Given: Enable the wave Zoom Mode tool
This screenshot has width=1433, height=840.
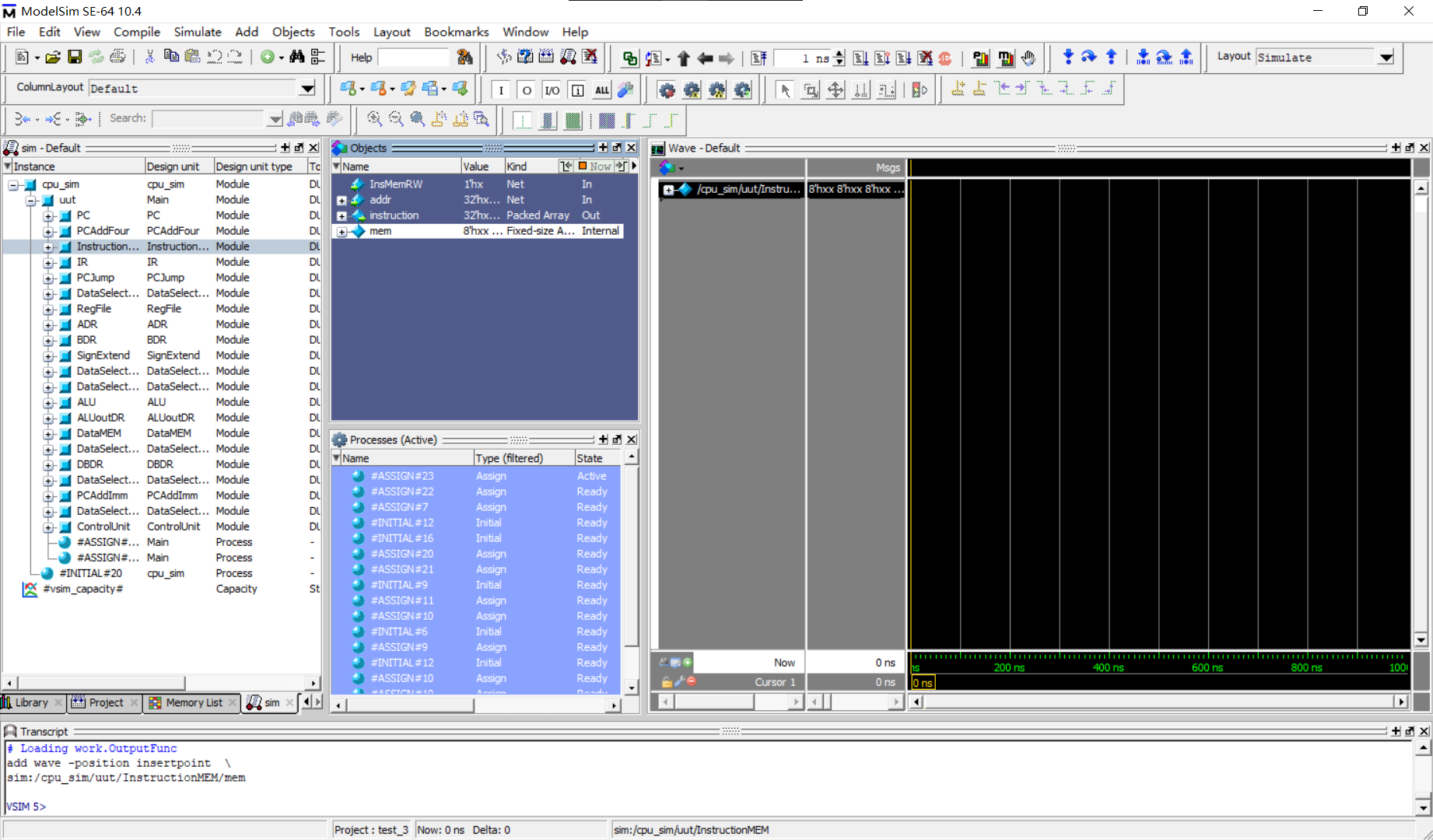Looking at the screenshot, I should point(811,90).
